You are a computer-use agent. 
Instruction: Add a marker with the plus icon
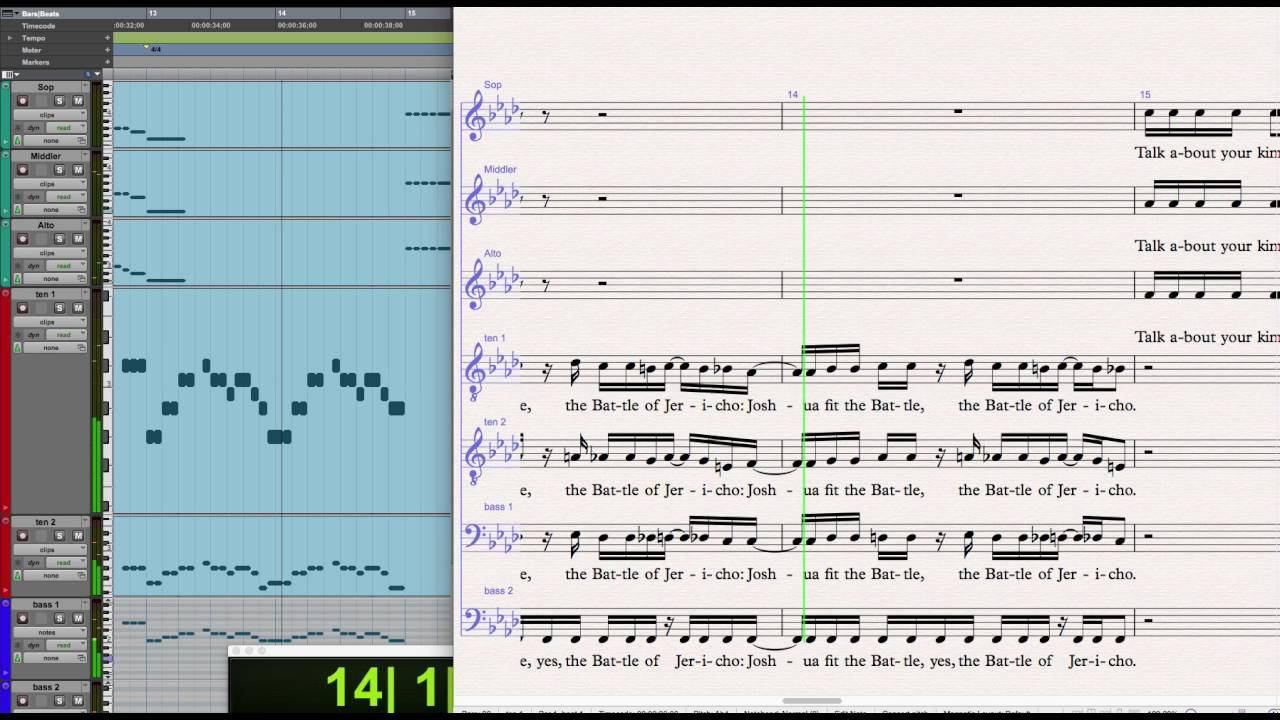click(108, 62)
